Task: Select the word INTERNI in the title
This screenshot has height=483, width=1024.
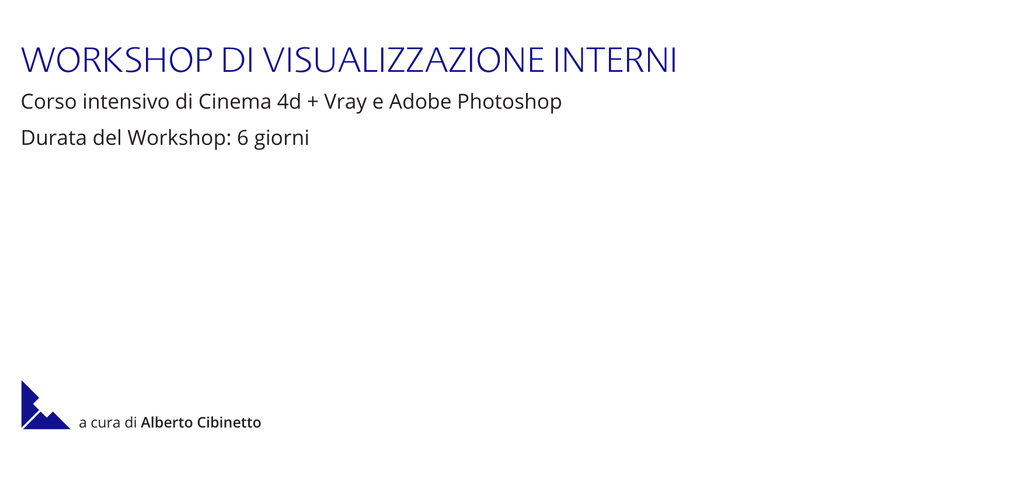Action: 615,60
